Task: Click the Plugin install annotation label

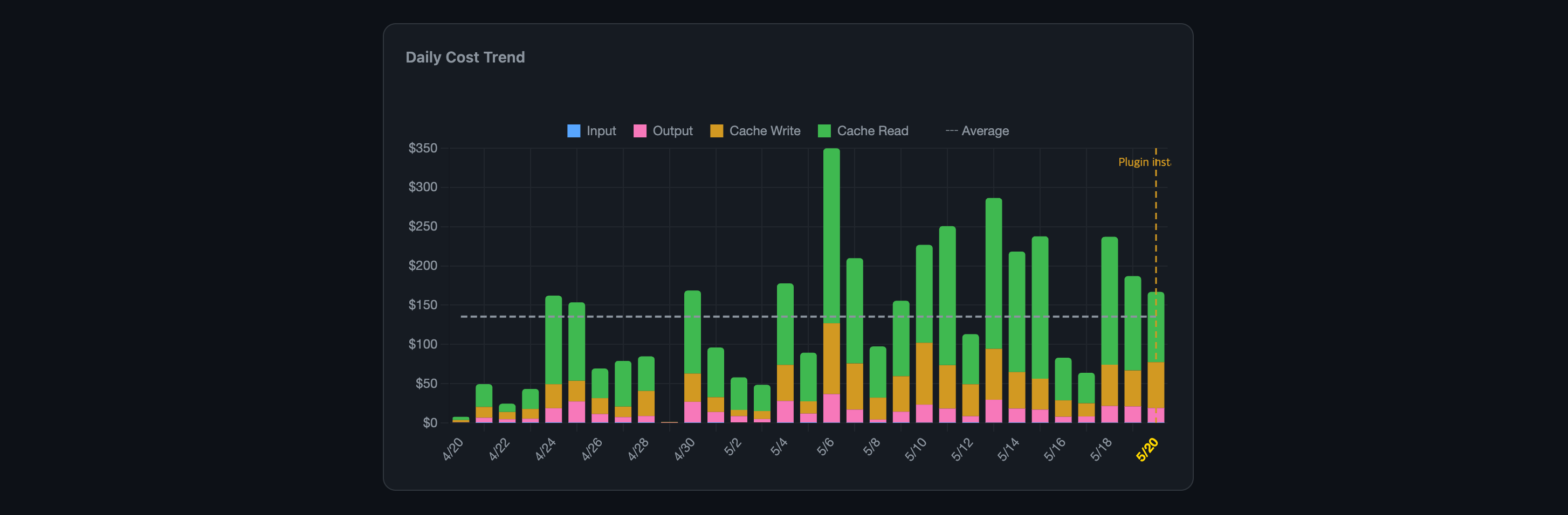Action: point(1144,162)
